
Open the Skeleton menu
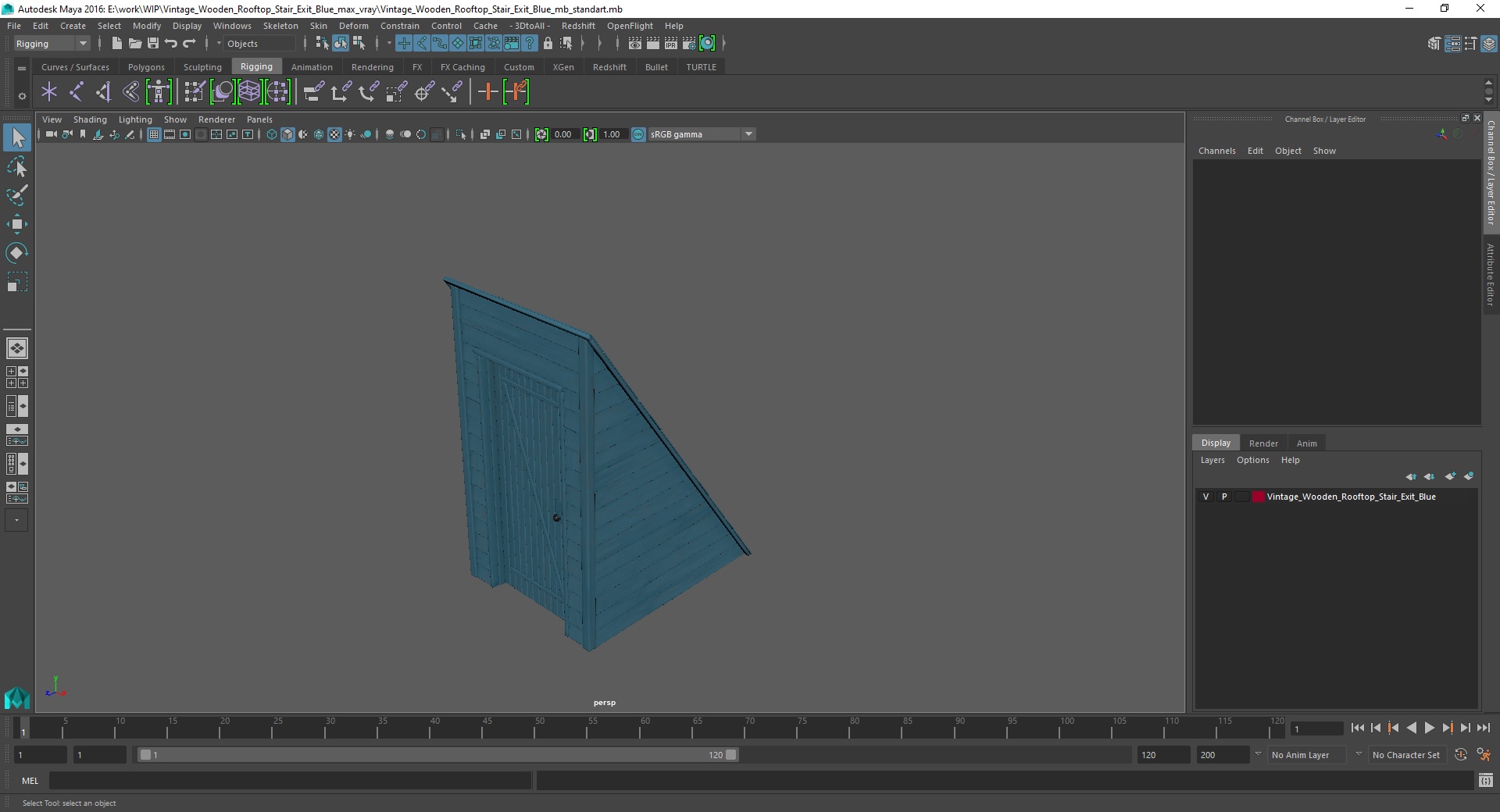click(280, 26)
